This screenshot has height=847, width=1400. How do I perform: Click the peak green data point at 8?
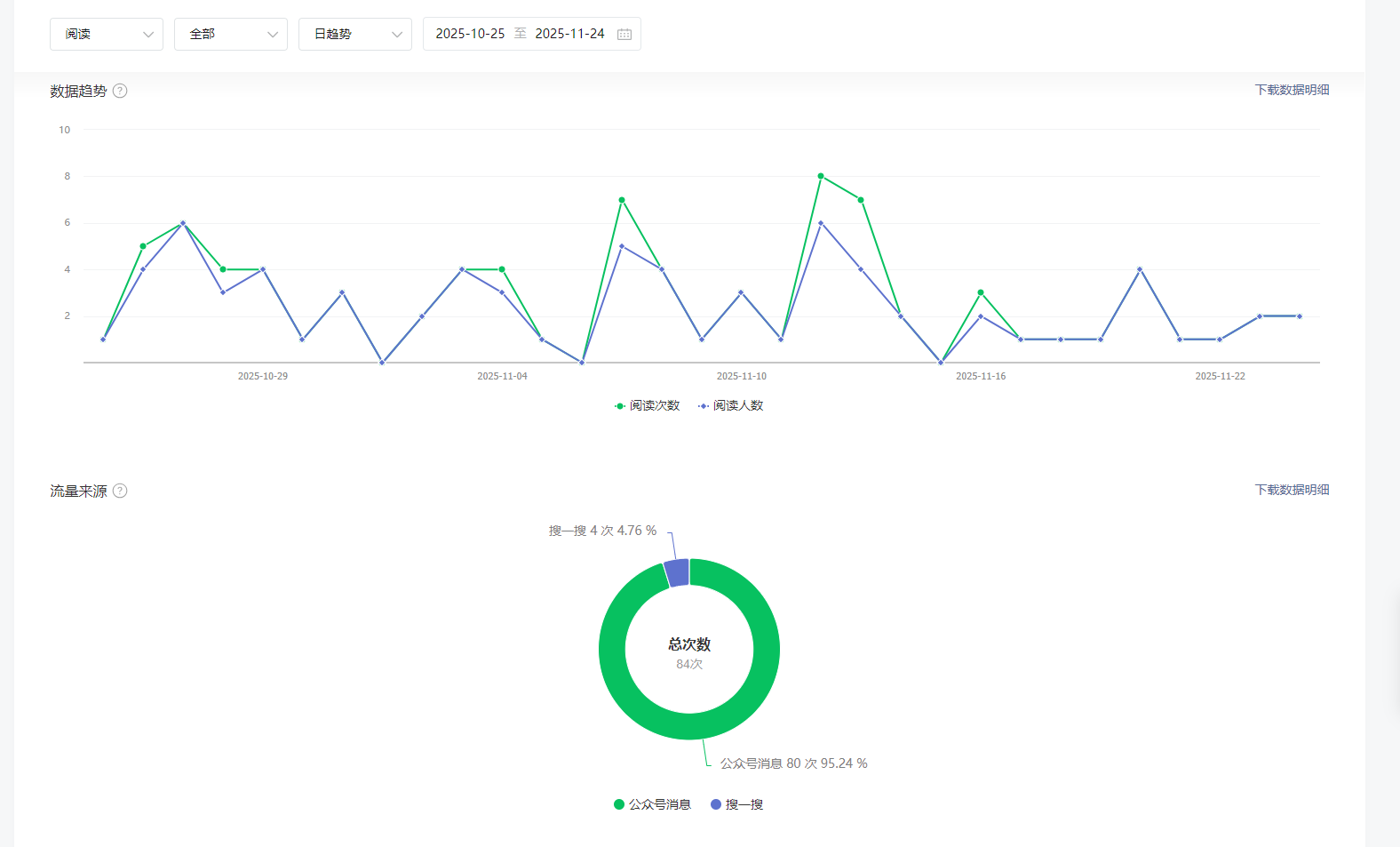(x=821, y=176)
